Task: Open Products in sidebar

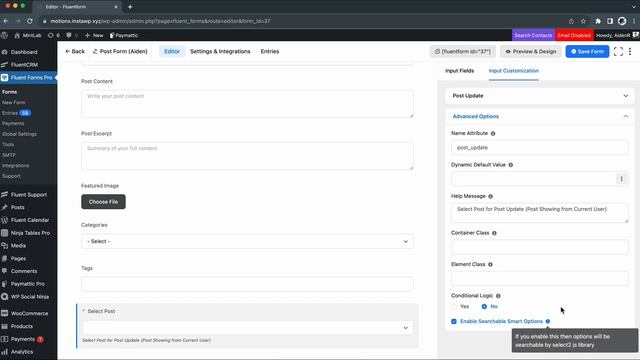Action: (x=22, y=327)
